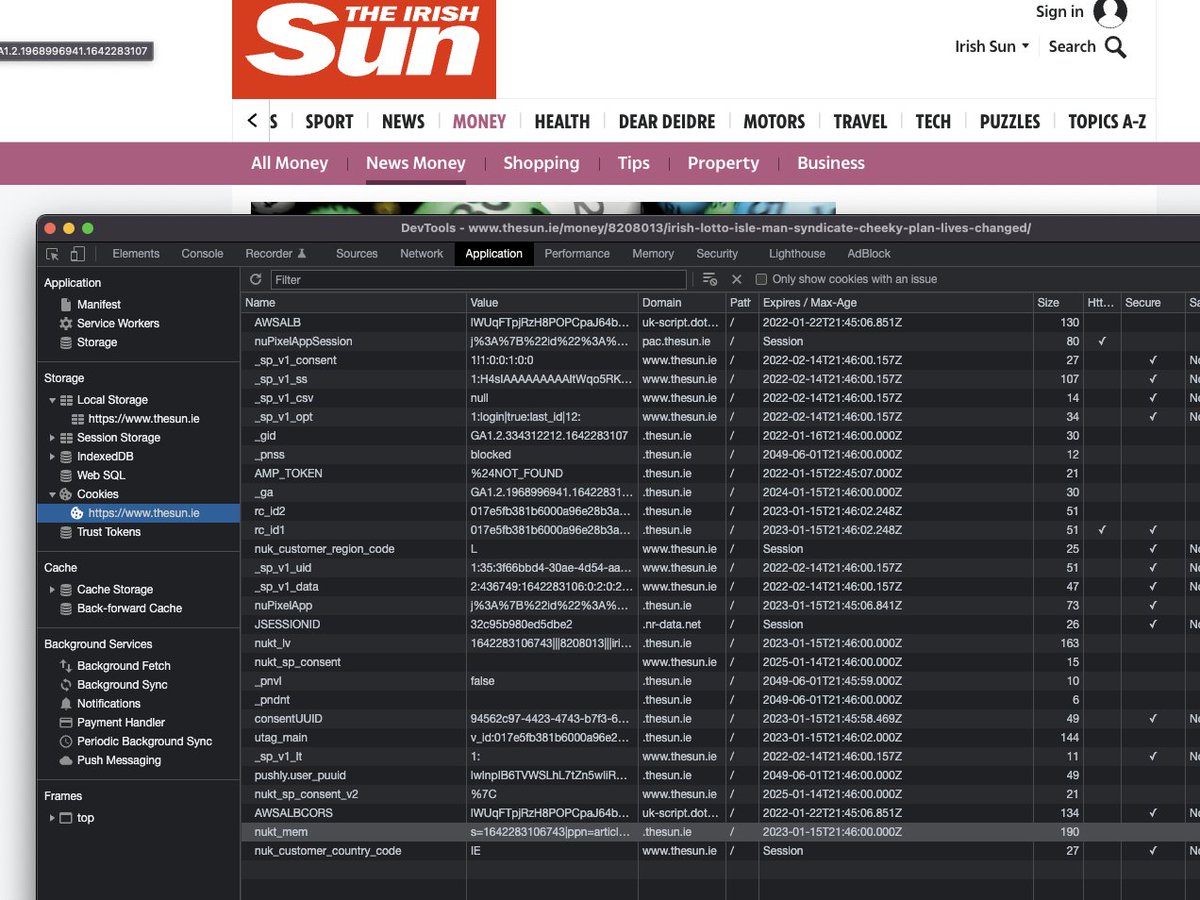Image resolution: width=1200 pixels, height=900 pixels.
Task: Open Storage via its database icon
Action: coord(66,342)
